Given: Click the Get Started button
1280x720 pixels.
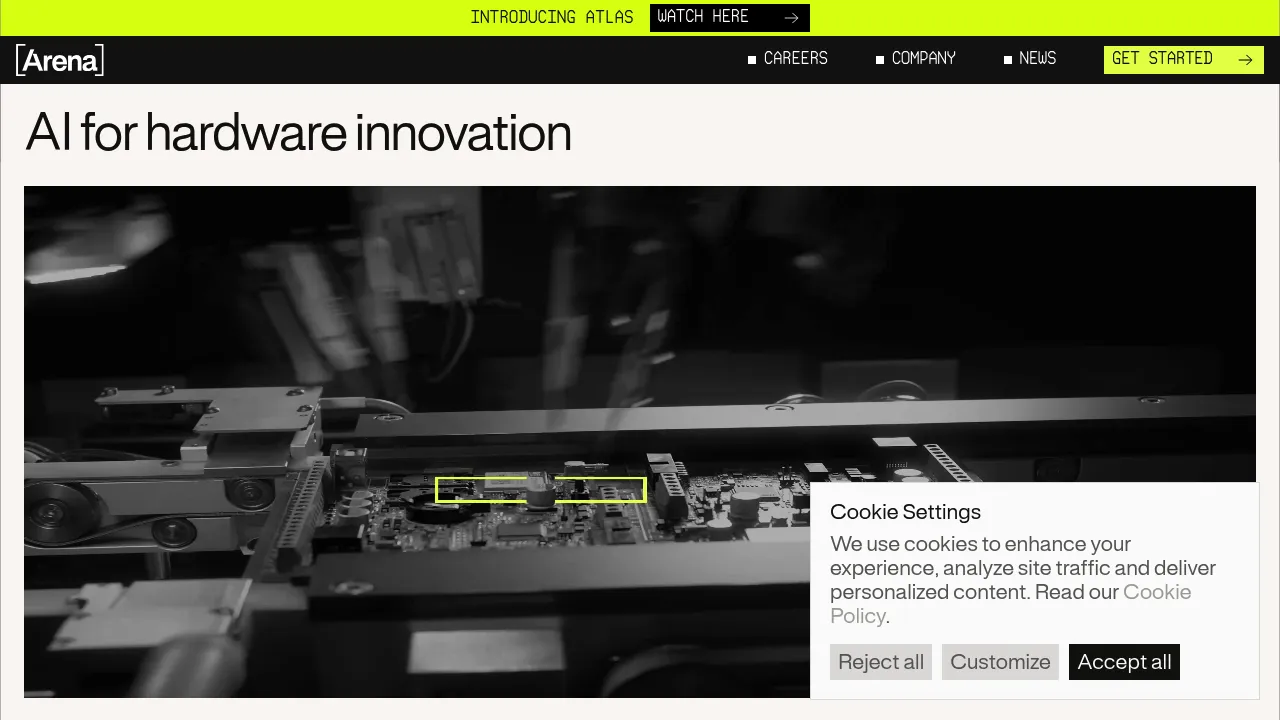Looking at the screenshot, I should (1184, 60).
